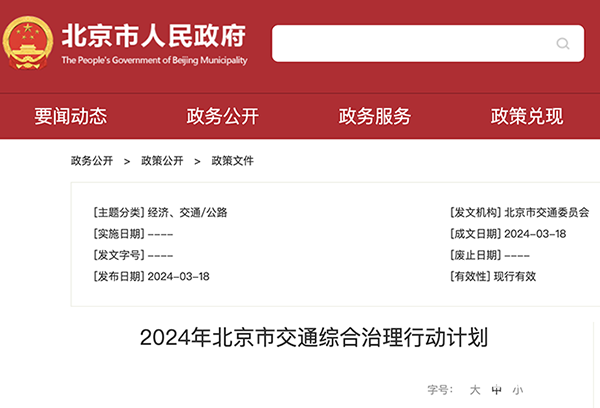Open the 要闻动态 navigation tab
The height and width of the screenshot is (408, 600).
pyautogui.click(x=71, y=116)
